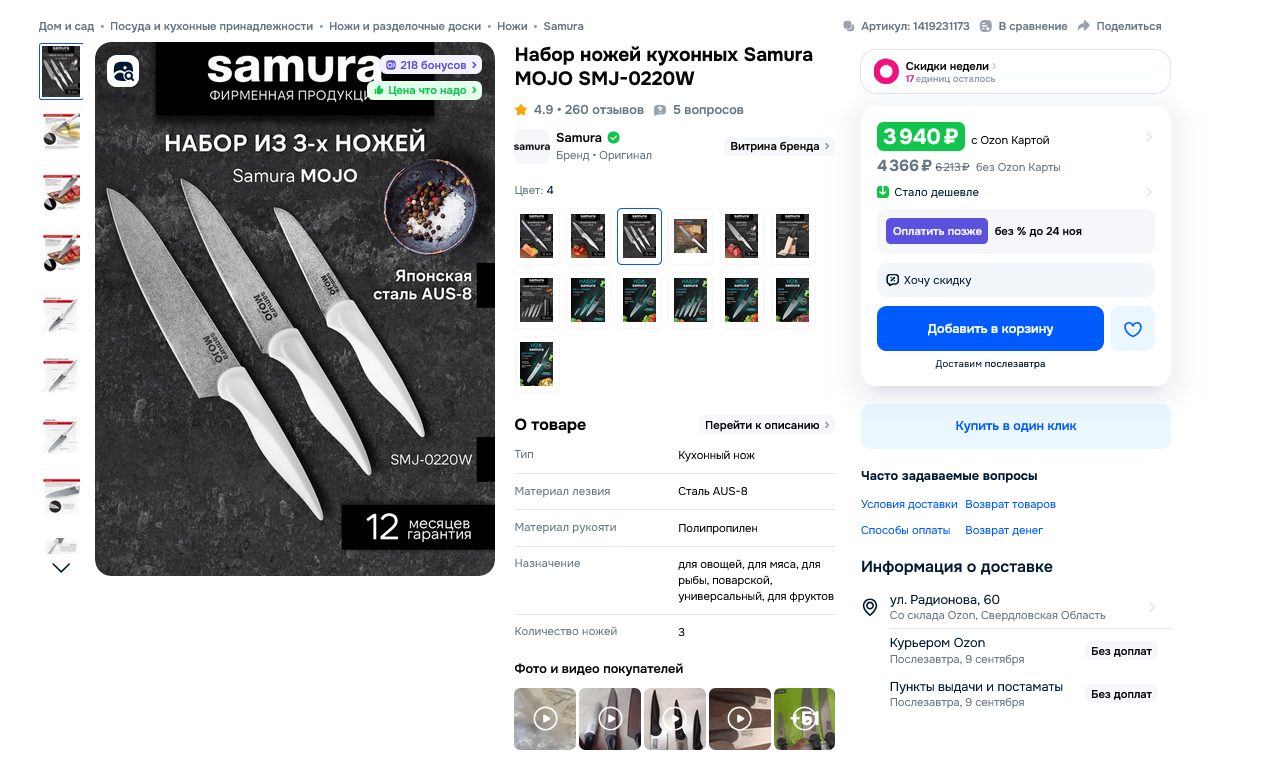Click the image search icon on photo
1264x776 pixels.
coord(123,71)
